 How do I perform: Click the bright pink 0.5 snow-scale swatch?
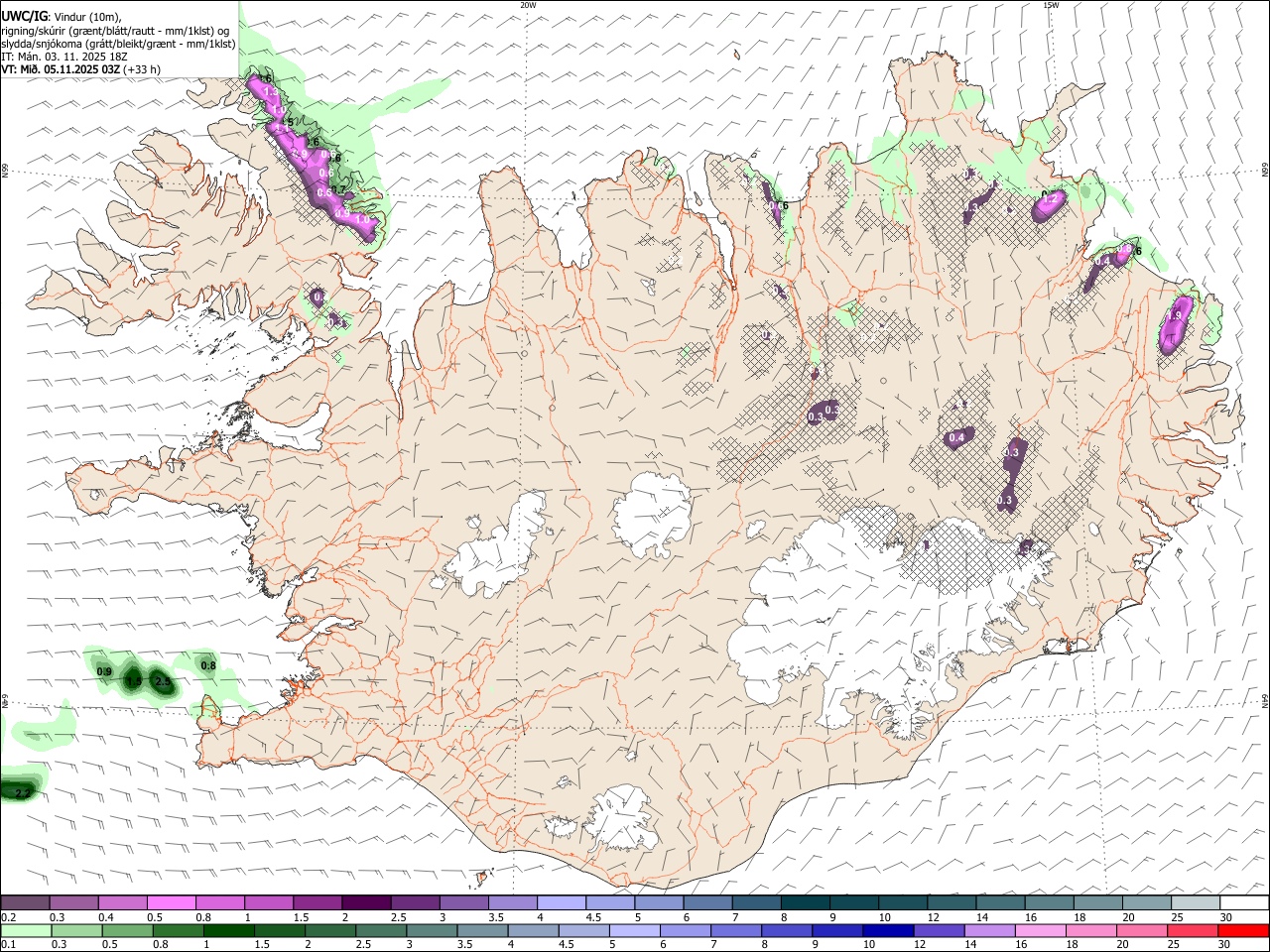point(171,903)
